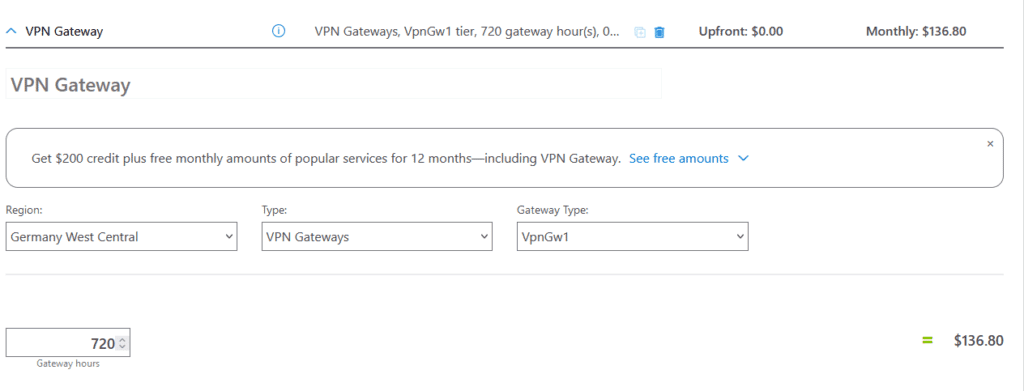Click the Gateway hours label

click(68, 364)
